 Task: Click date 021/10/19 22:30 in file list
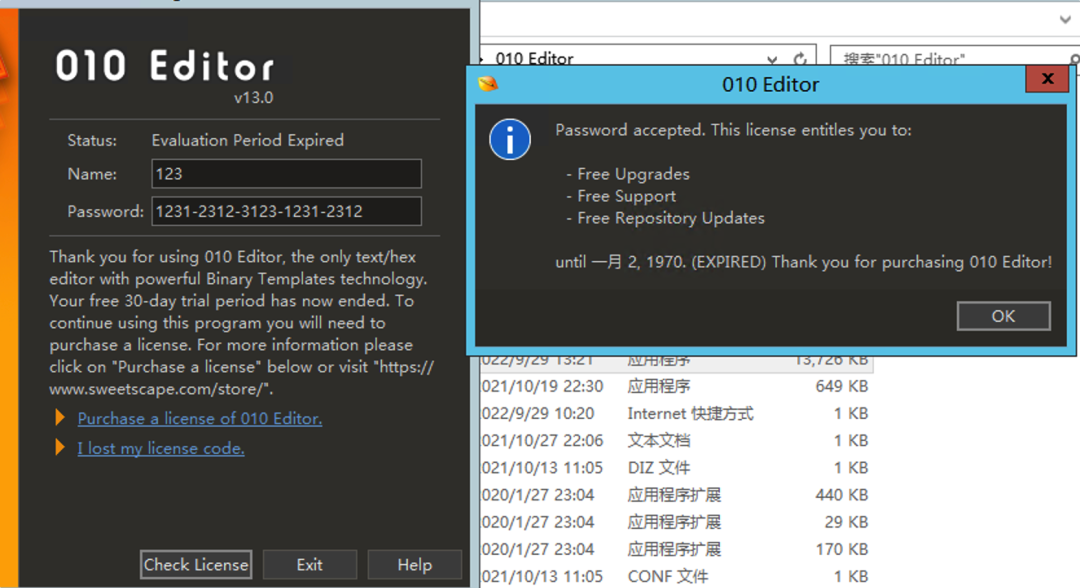542,386
